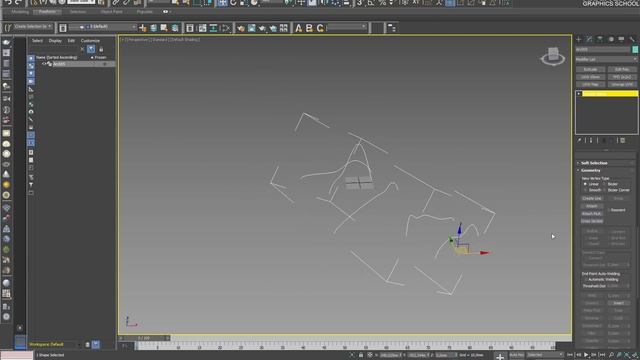The height and width of the screenshot is (360, 640).
Task: Open the Modifier List dropdown
Action: tap(607, 59)
